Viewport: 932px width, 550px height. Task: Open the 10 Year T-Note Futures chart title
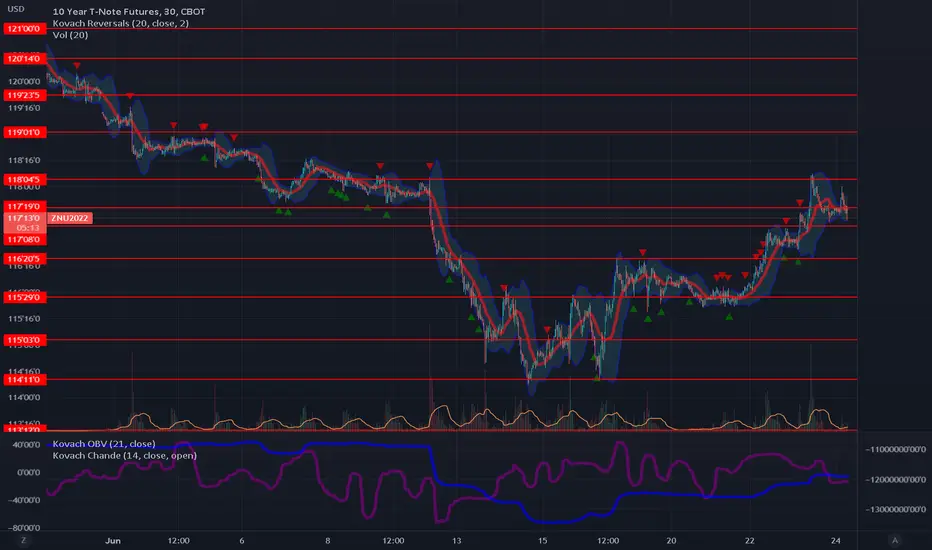[129, 11]
